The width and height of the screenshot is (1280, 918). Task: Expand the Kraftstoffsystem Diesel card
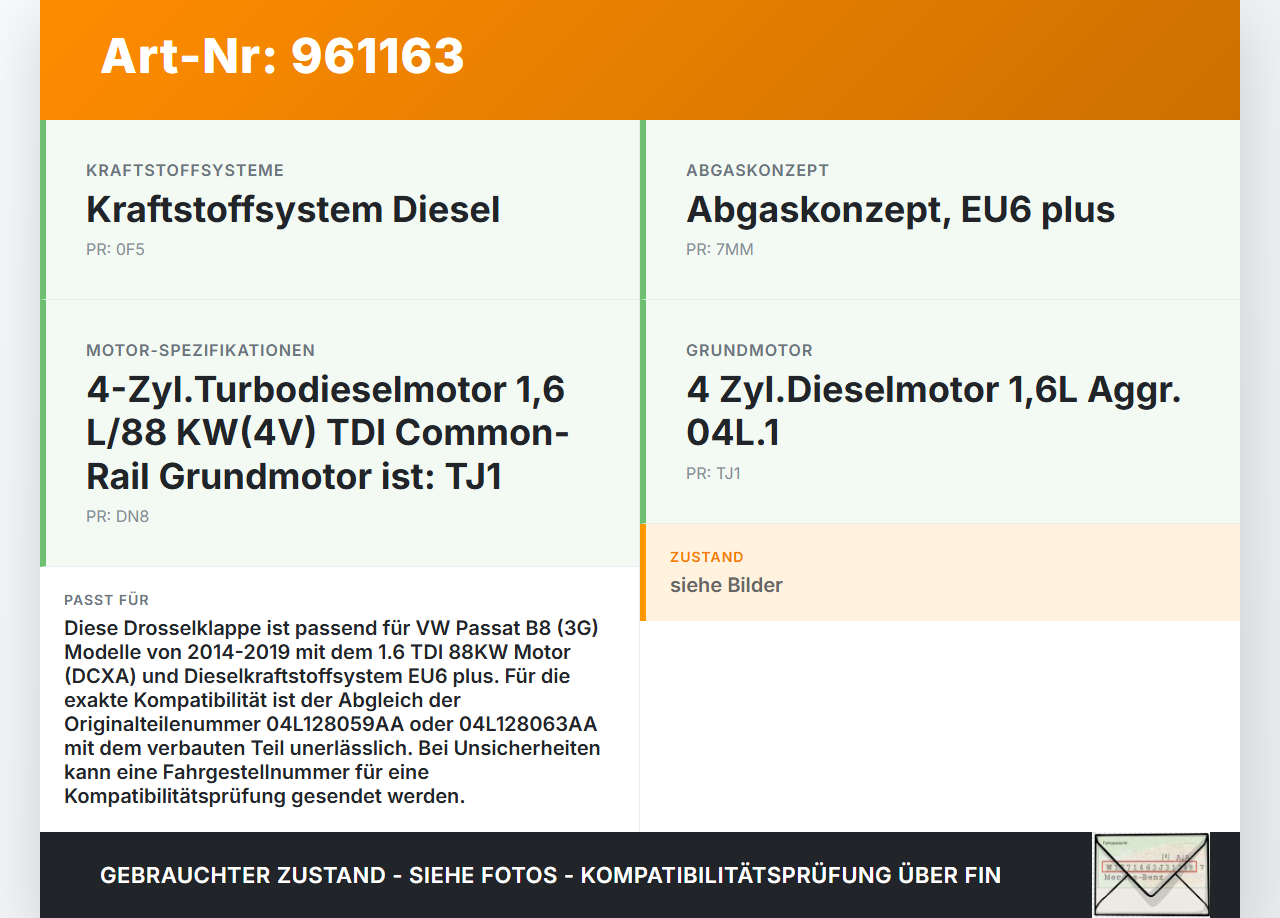(340, 210)
